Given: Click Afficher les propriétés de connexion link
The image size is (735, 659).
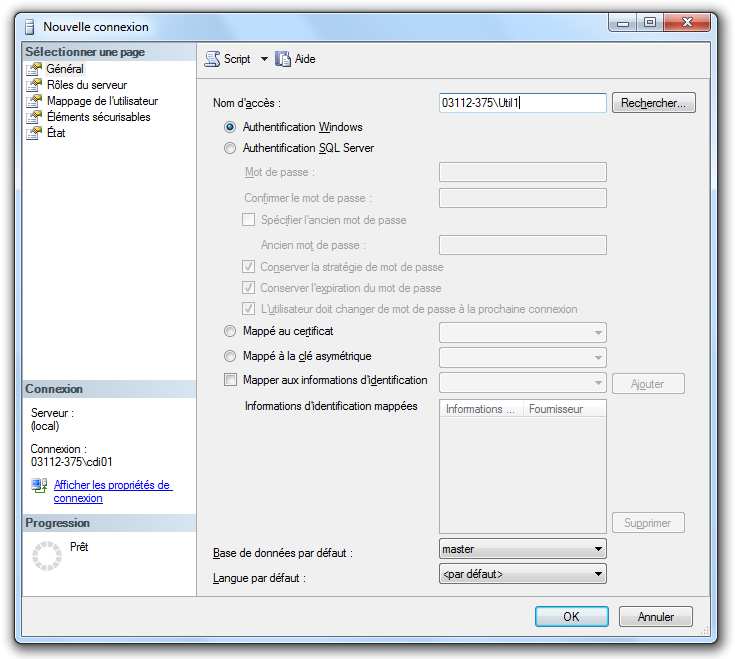Looking at the screenshot, I should pyautogui.click(x=112, y=491).
